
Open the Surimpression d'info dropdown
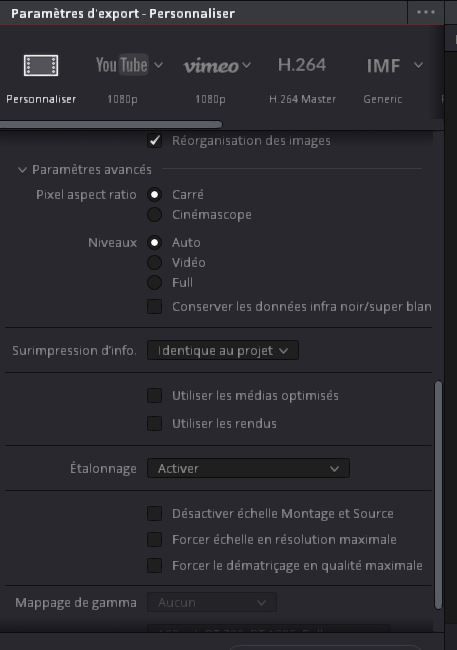(223, 350)
